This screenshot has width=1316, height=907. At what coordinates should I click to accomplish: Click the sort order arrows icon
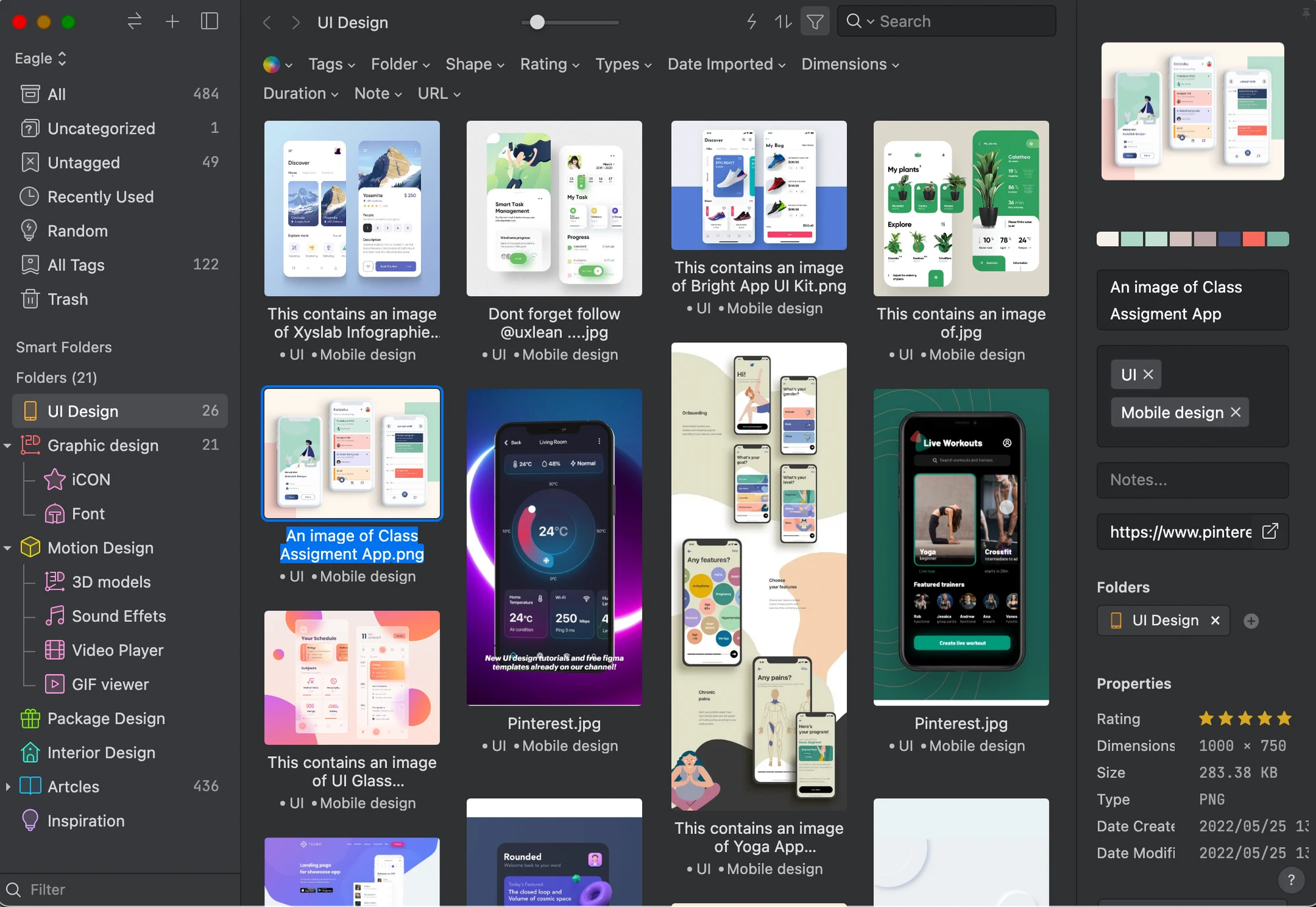pos(782,21)
